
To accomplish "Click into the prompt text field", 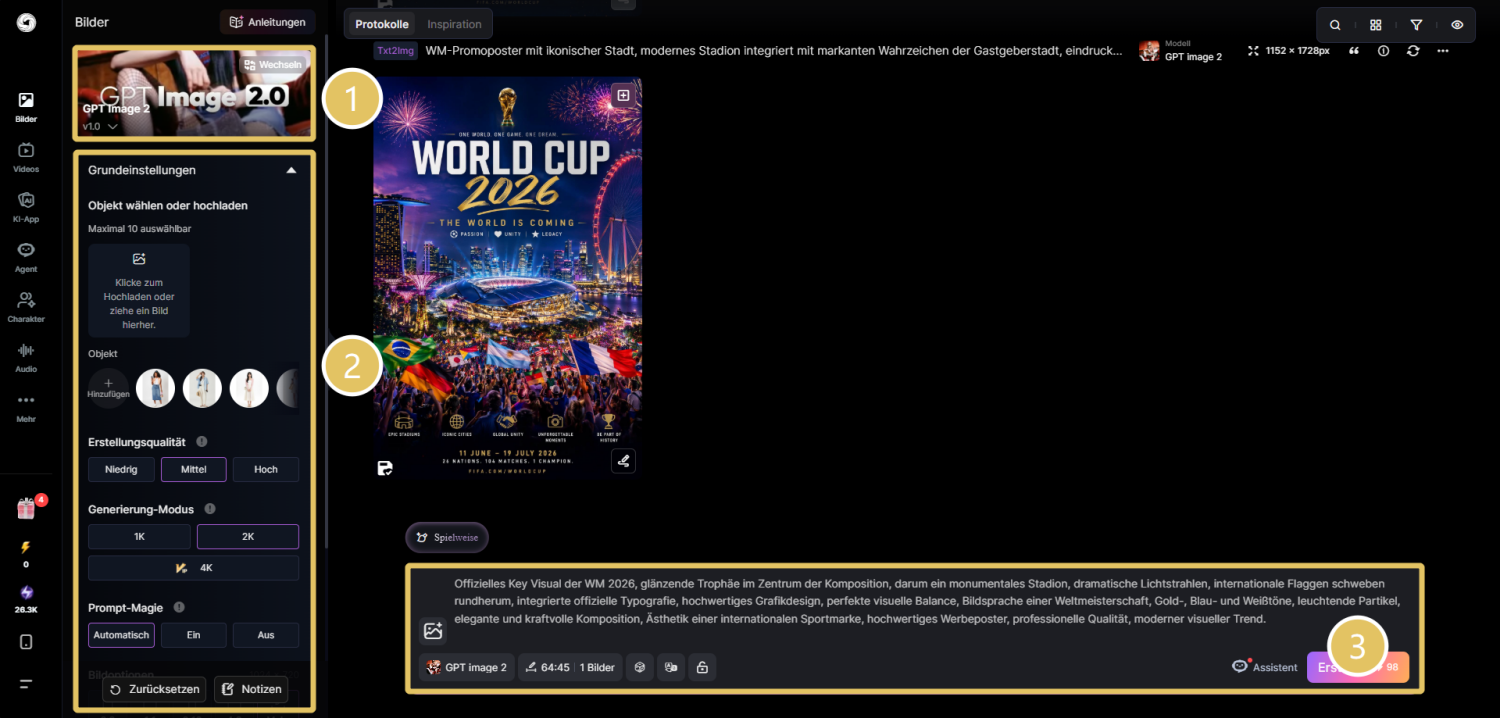I will pyautogui.click(x=927, y=601).
